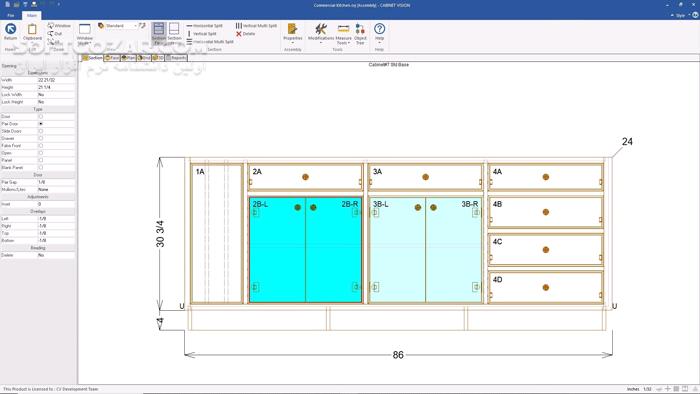The image size is (700, 394).
Task: Click the Vertical Split button
Action: tap(201, 33)
